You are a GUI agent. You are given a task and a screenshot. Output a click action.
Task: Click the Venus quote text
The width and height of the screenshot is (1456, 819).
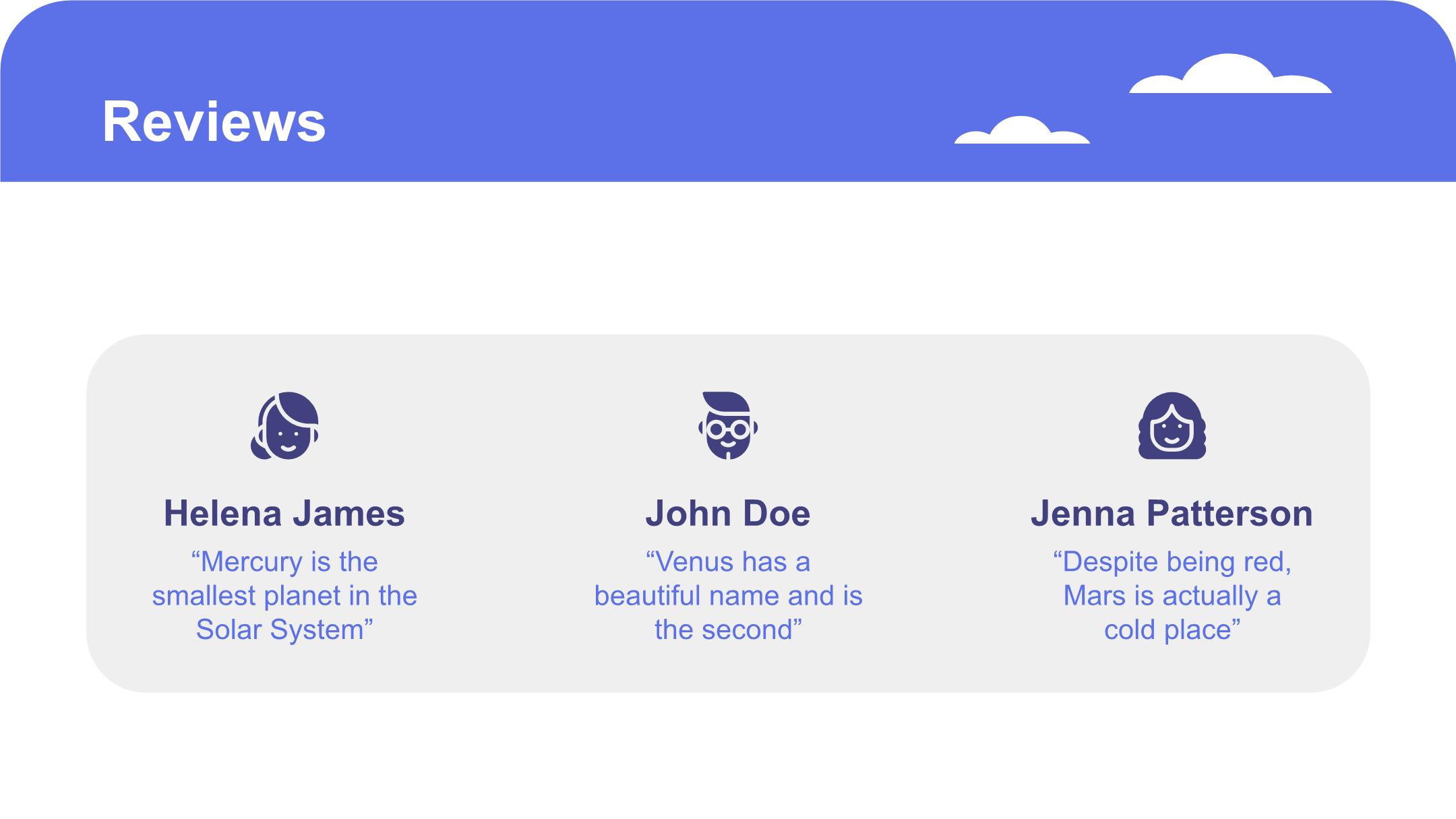728,596
